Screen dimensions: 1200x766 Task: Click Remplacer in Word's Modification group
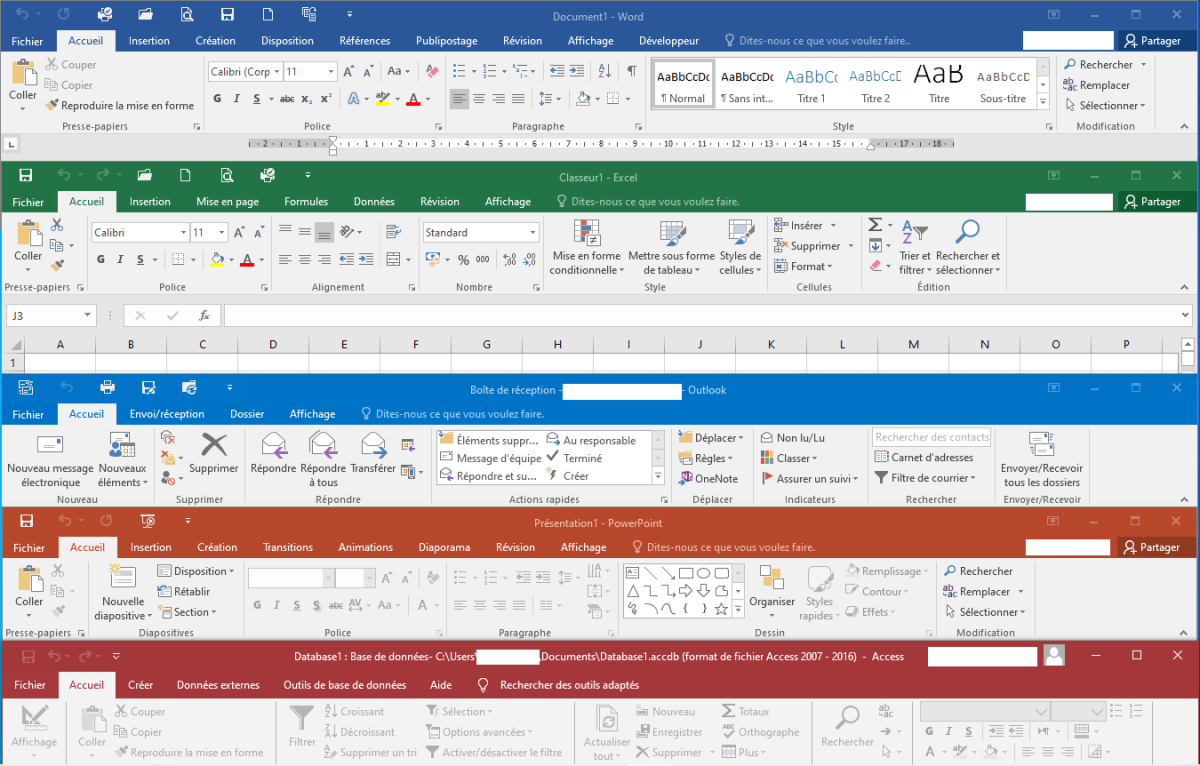(1097, 85)
